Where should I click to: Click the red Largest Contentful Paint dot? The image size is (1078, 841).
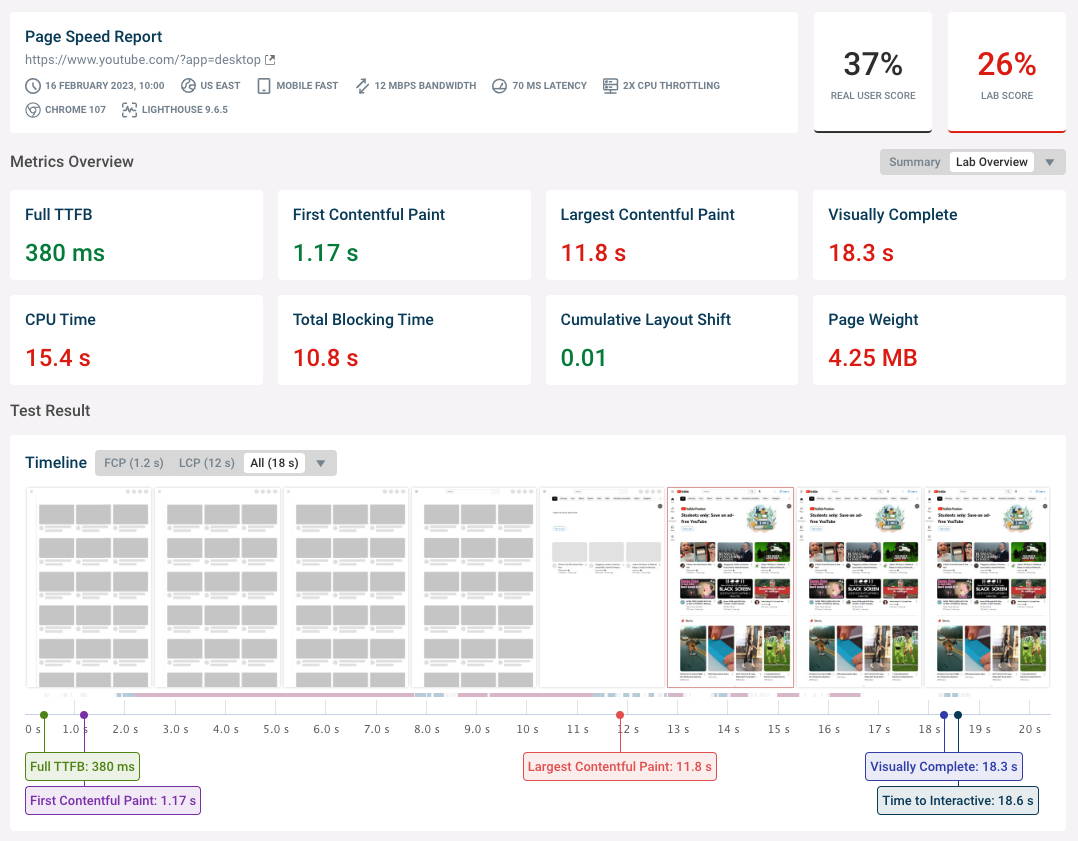point(620,715)
